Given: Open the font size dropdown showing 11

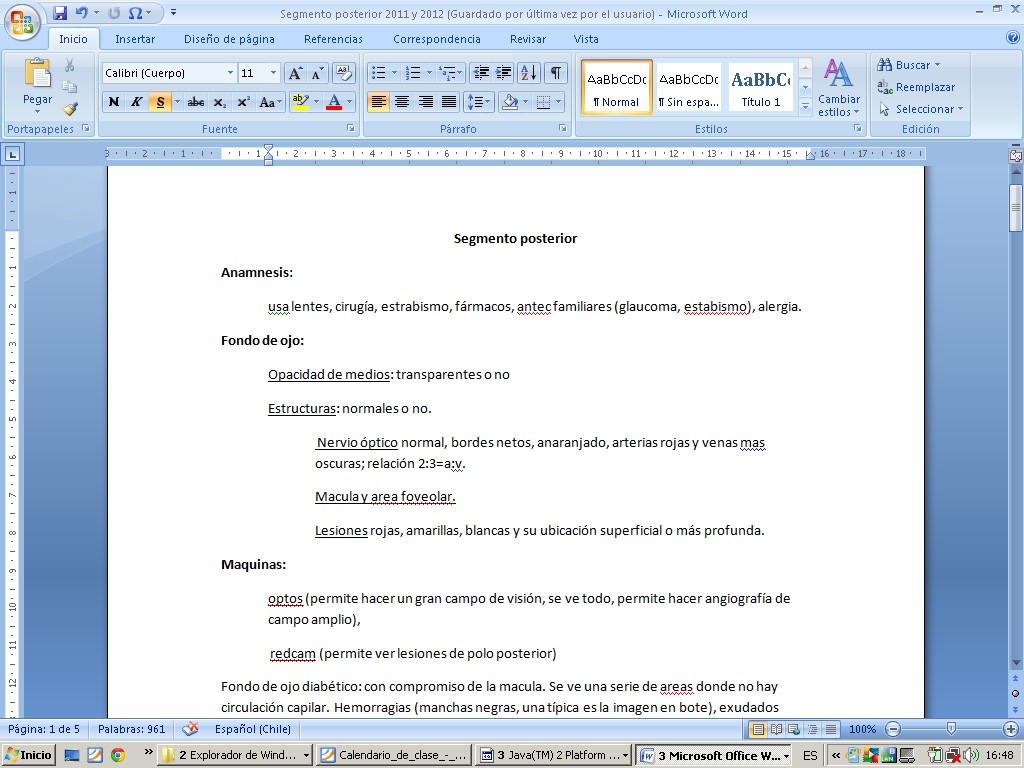Looking at the screenshot, I should (273, 73).
